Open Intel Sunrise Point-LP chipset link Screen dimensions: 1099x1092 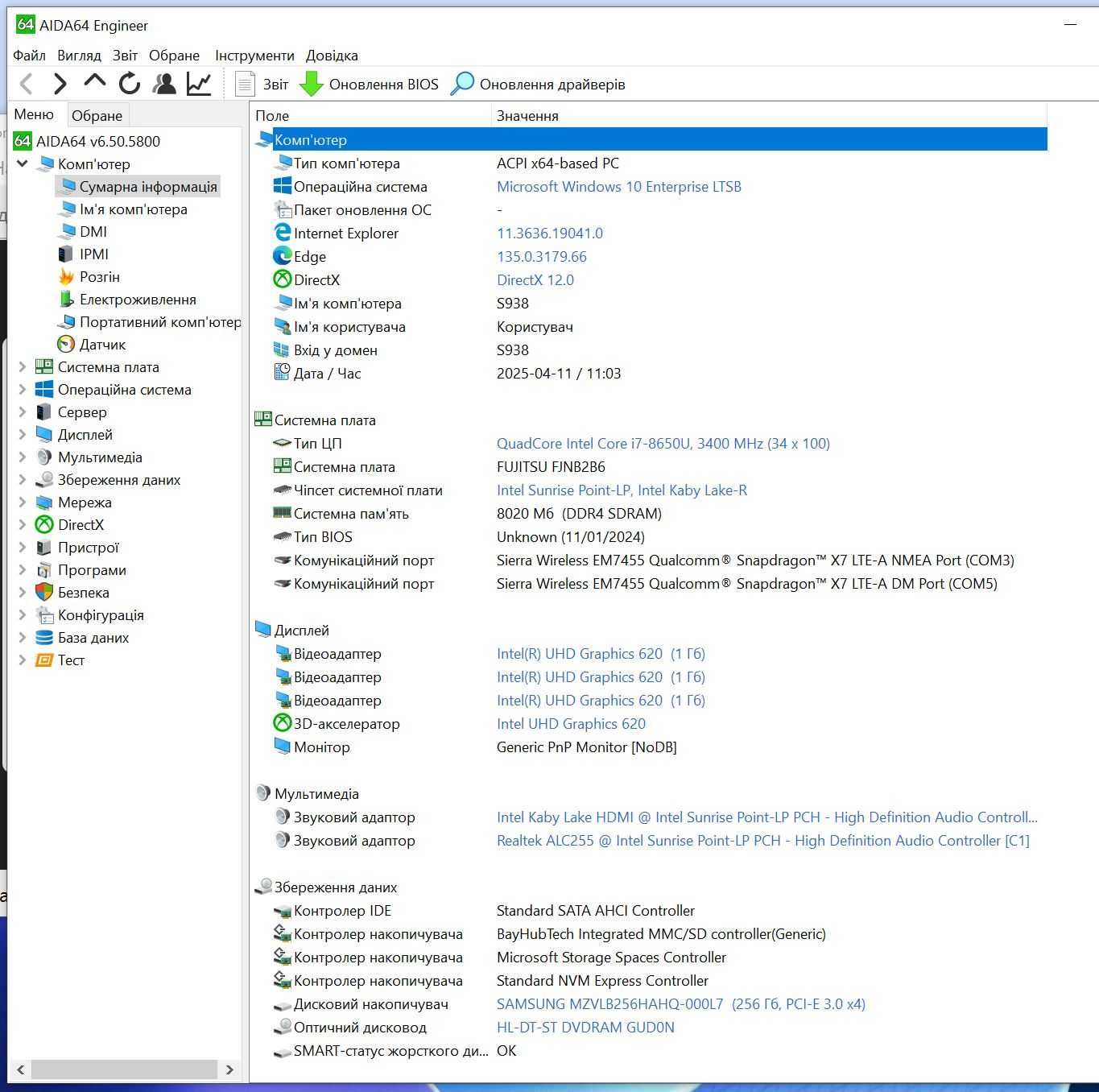point(622,490)
